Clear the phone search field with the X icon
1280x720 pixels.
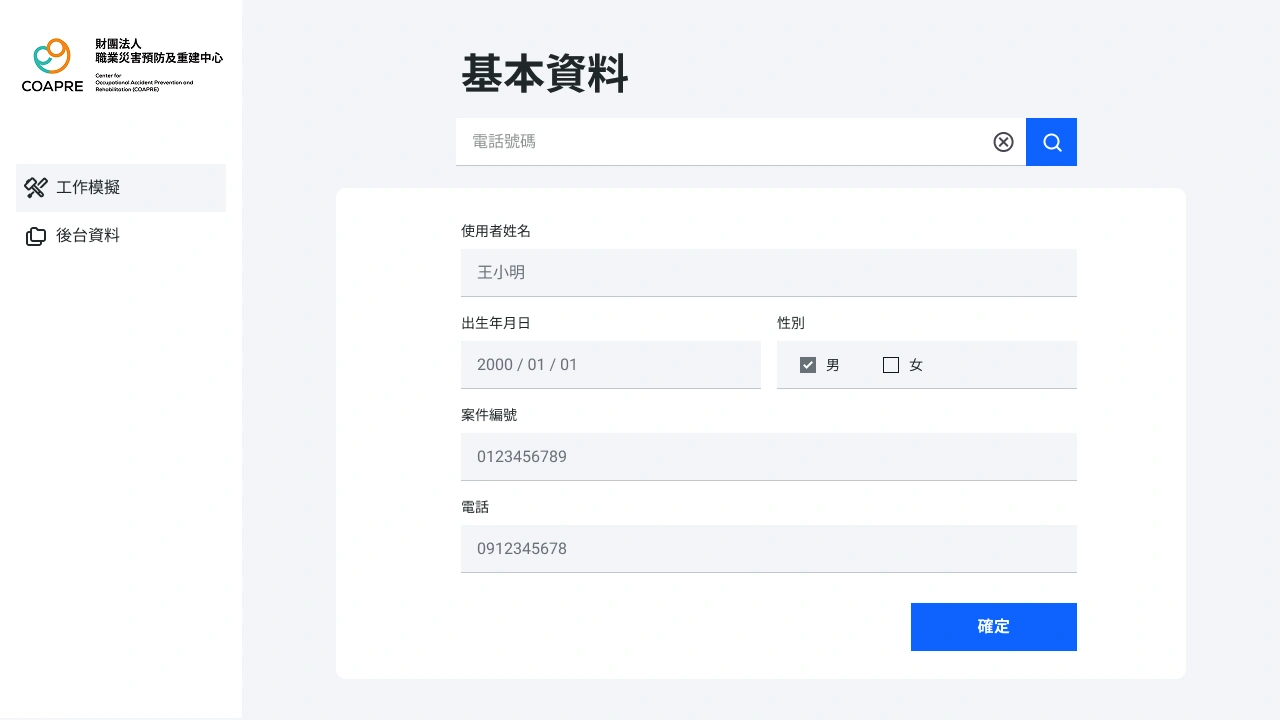click(1003, 142)
